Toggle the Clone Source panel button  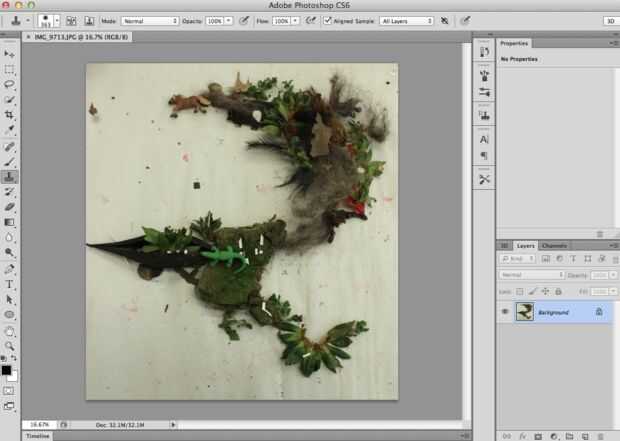click(x=89, y=21)
